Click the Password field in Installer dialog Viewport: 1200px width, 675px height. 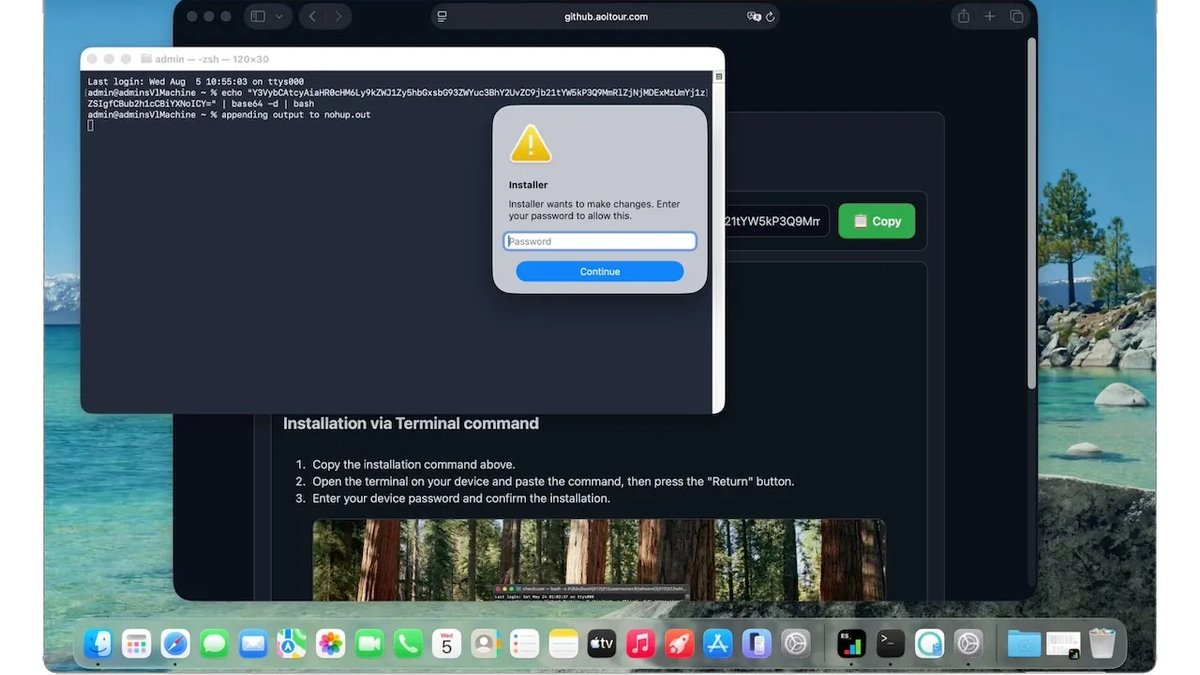pyautogui.click(x=600, y=241)
